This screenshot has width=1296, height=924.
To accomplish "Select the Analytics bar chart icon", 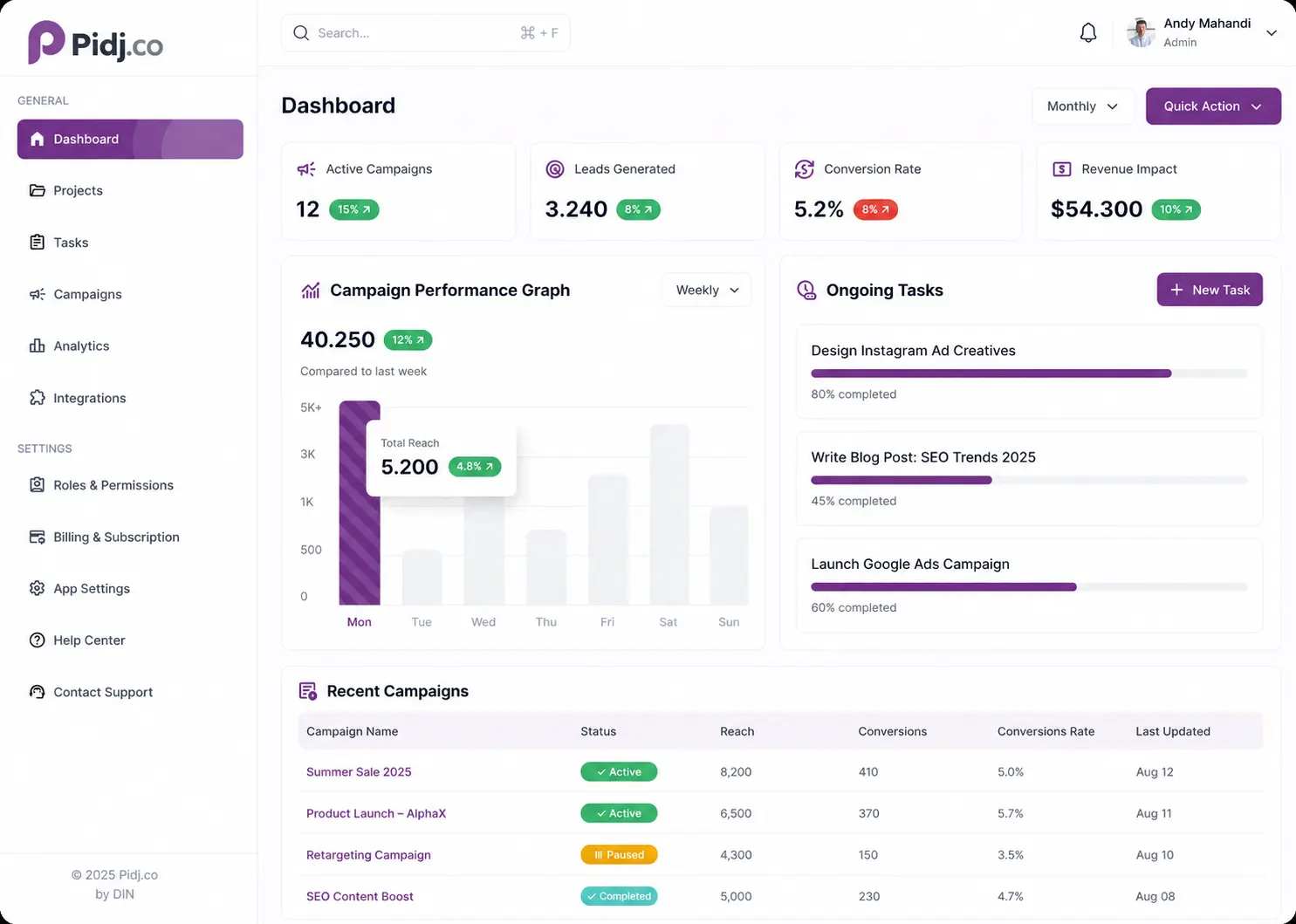I will 37,346.
